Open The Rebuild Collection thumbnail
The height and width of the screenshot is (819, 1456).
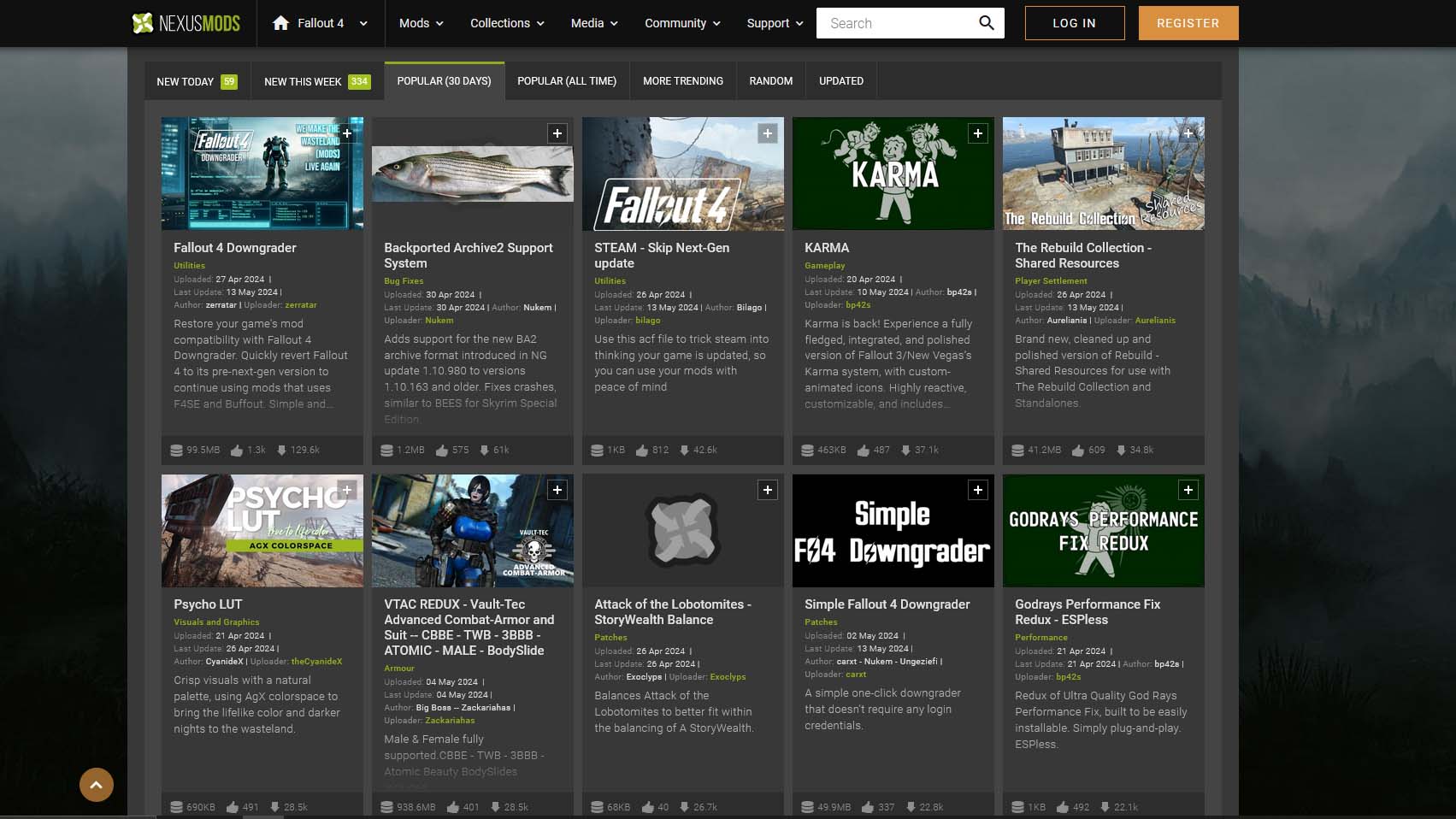(x=1104, y=174)
